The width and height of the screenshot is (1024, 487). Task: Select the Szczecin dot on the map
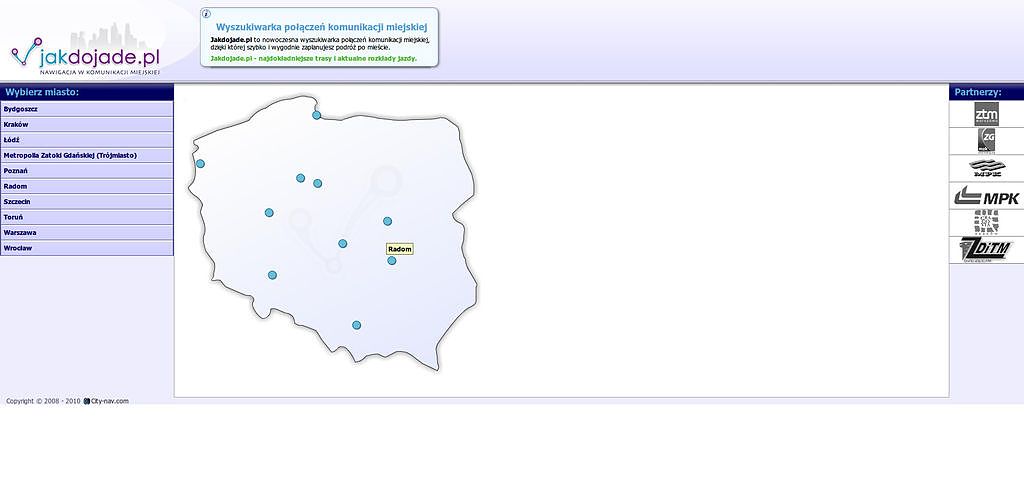click(200, 164)
